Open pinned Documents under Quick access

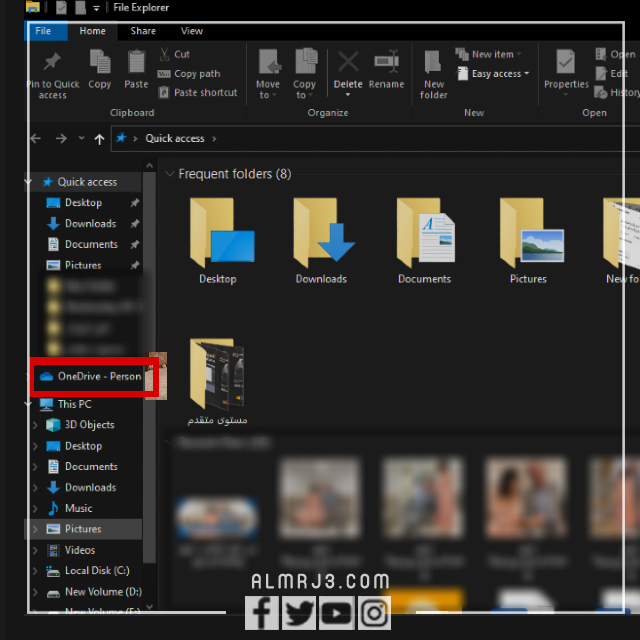tap(91, 244)
